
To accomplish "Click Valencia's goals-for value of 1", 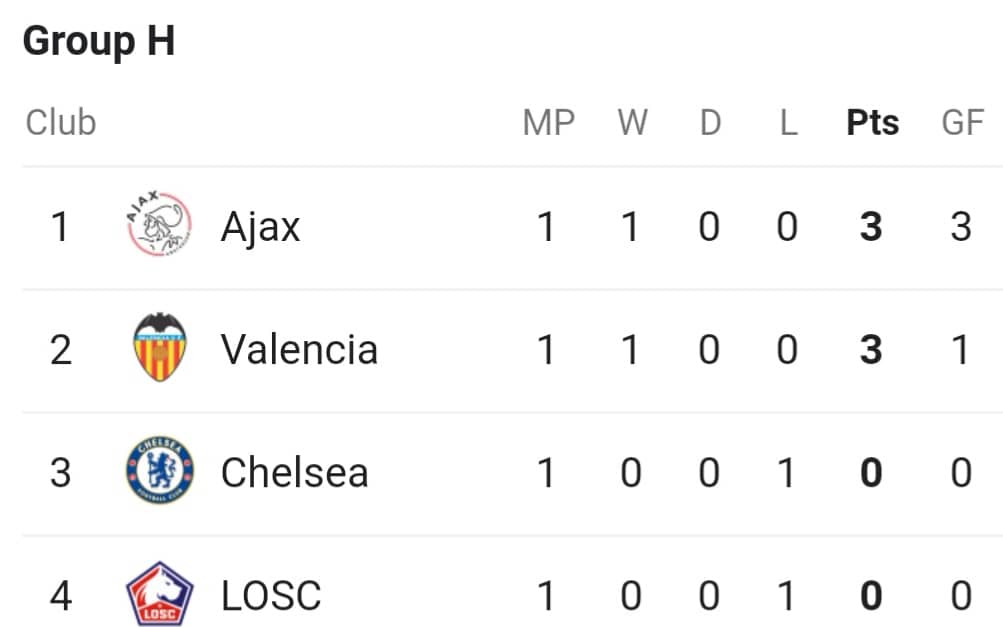I will (960, 349).
